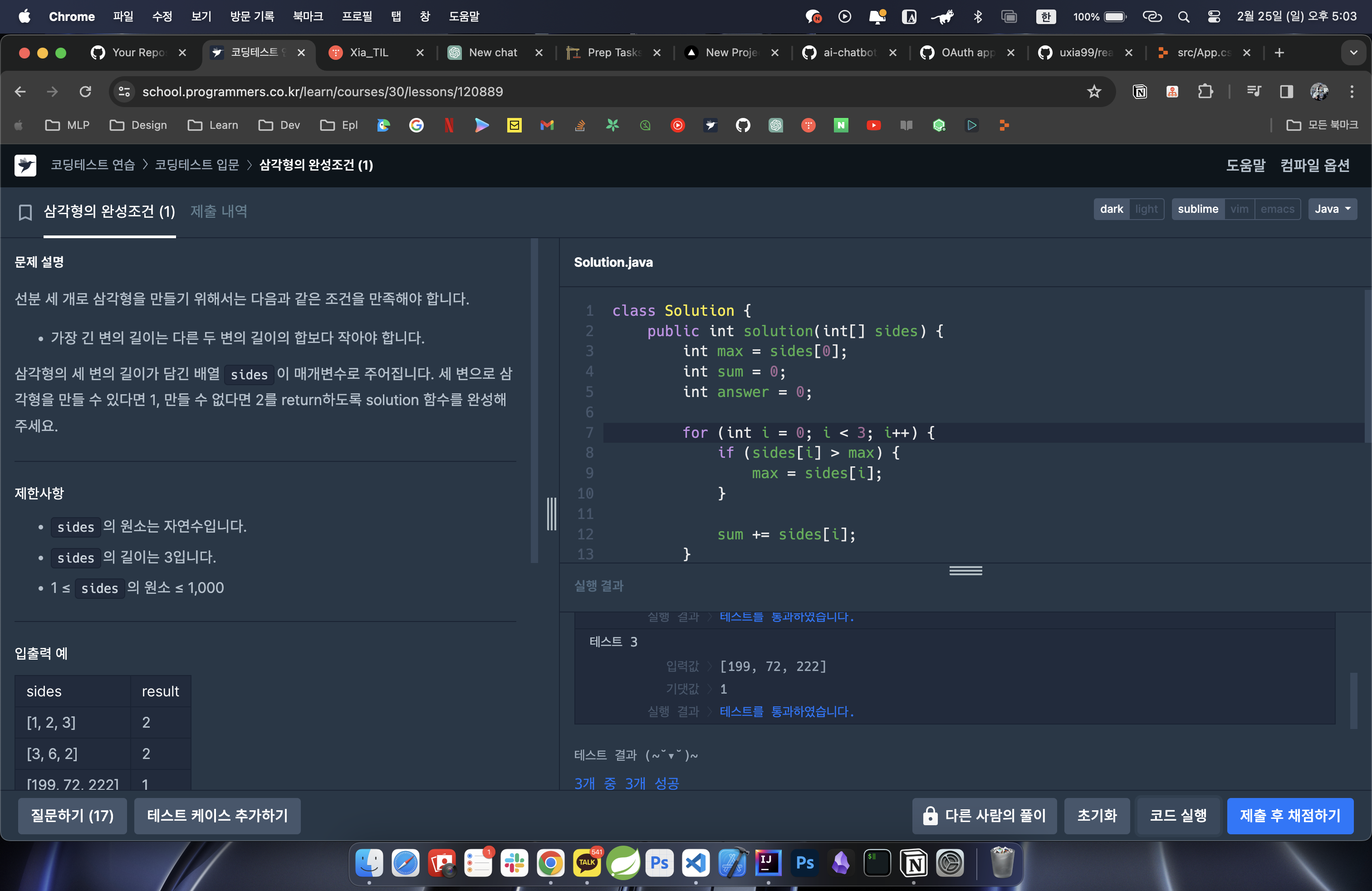Click the bookmark icon beside the problem title
Screen dimensions: 1372x891
tap(25, 212)
